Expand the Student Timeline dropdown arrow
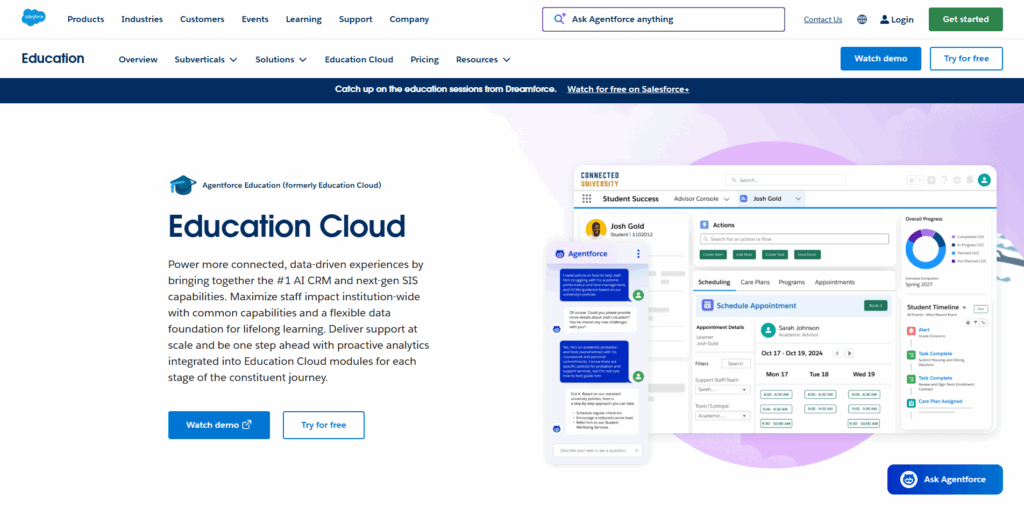The height and width of the screenshot is (508, 1024). point(964,308)
